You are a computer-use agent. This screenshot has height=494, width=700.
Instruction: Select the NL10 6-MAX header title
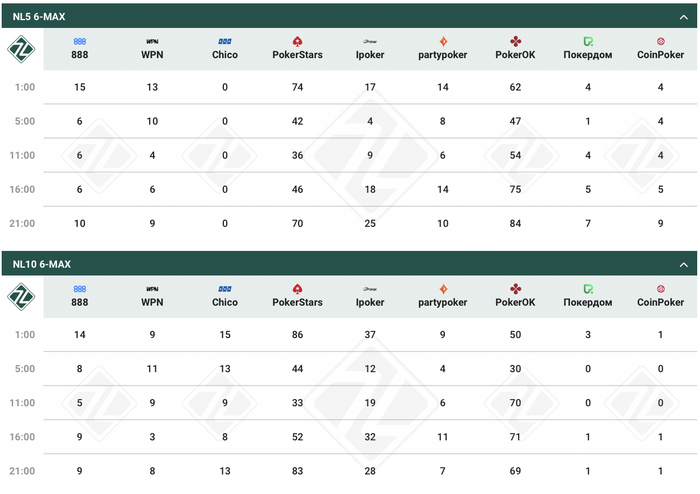click(x=43, y=264)
